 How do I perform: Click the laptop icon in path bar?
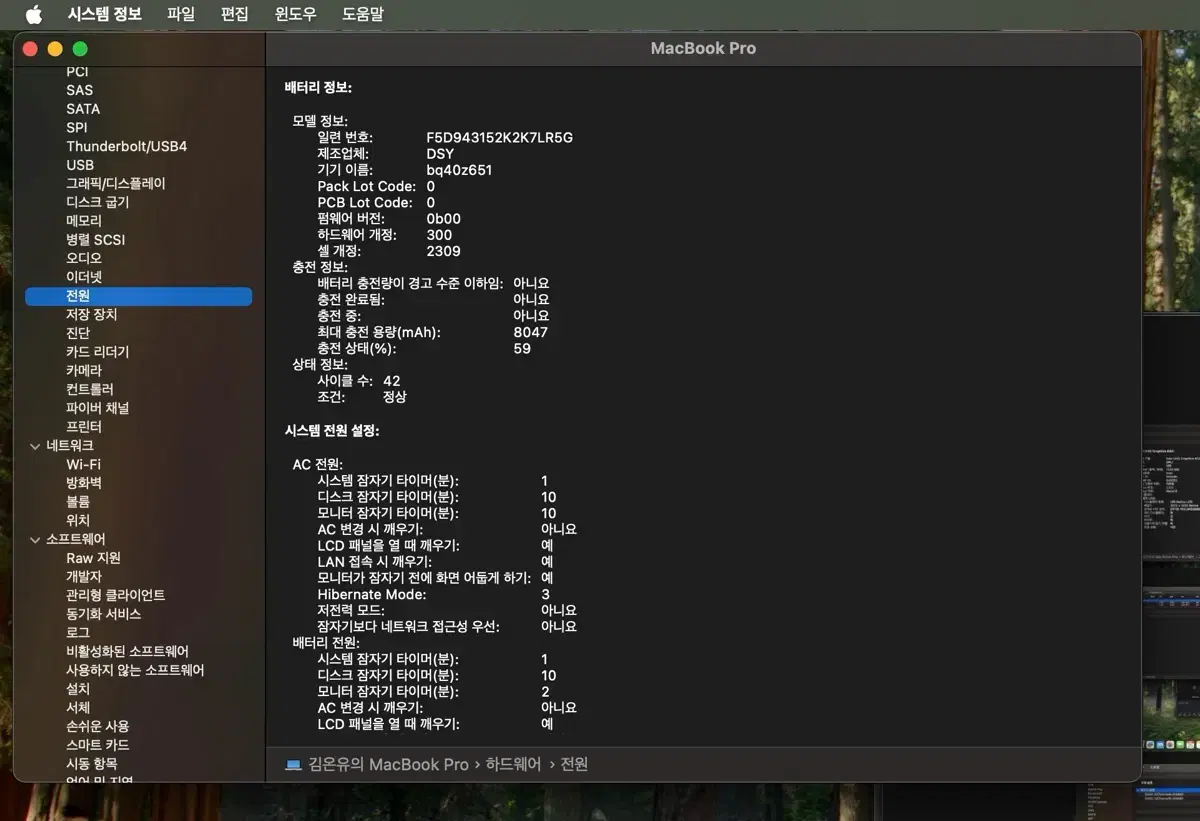293,765
